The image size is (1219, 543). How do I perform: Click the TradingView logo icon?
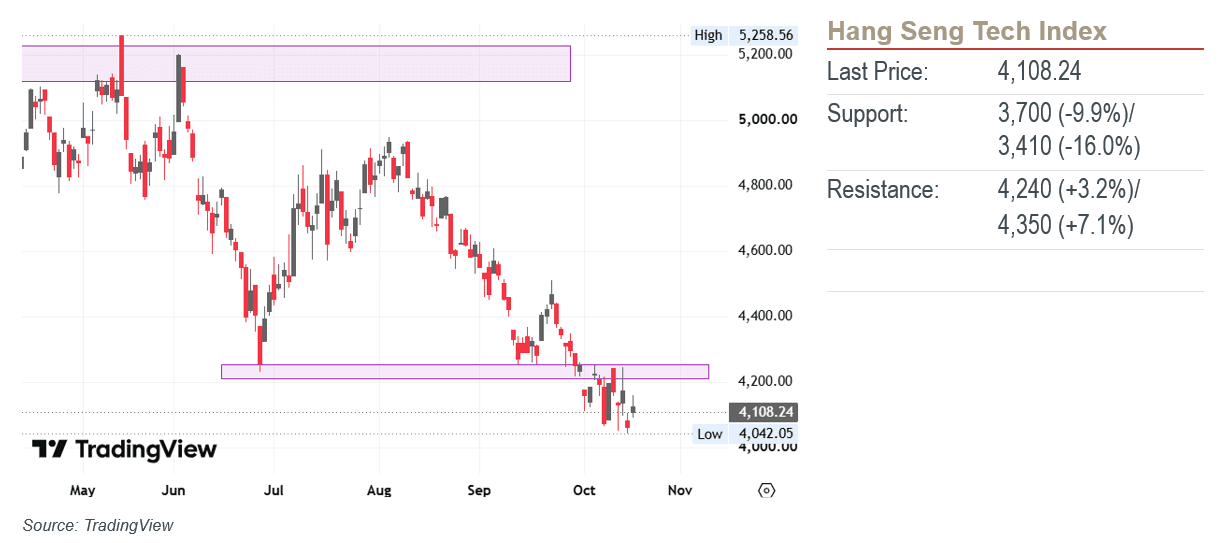coord(49,450)
